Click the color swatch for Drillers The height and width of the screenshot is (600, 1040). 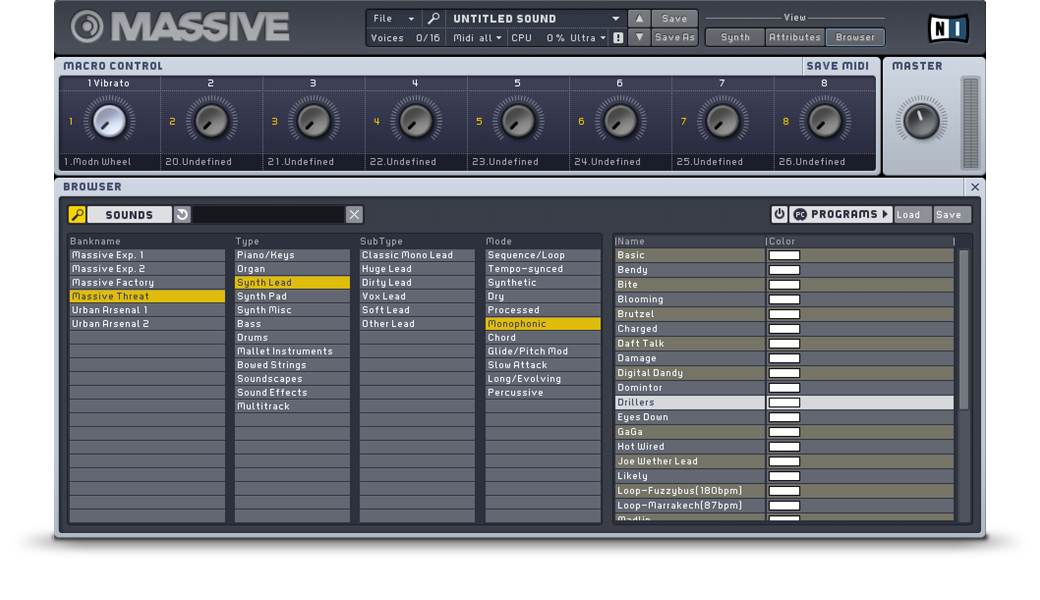[x=784, y=402]
